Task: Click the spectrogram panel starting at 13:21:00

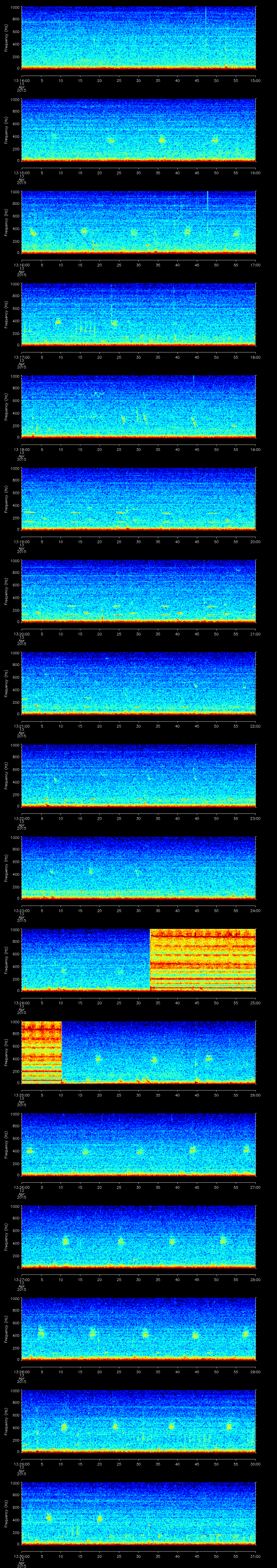Action: tap(139, 683)
